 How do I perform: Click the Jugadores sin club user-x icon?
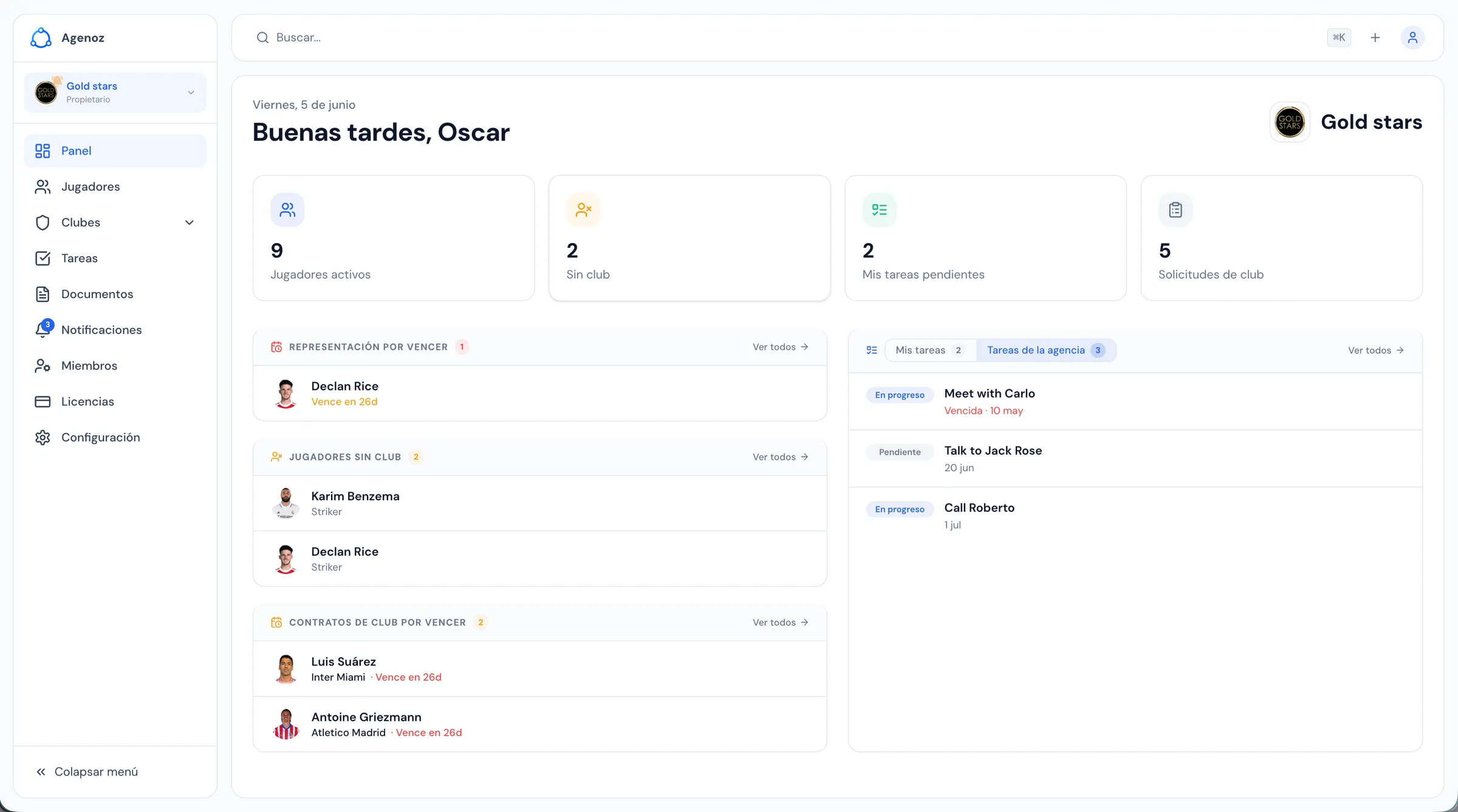(276, 457)
